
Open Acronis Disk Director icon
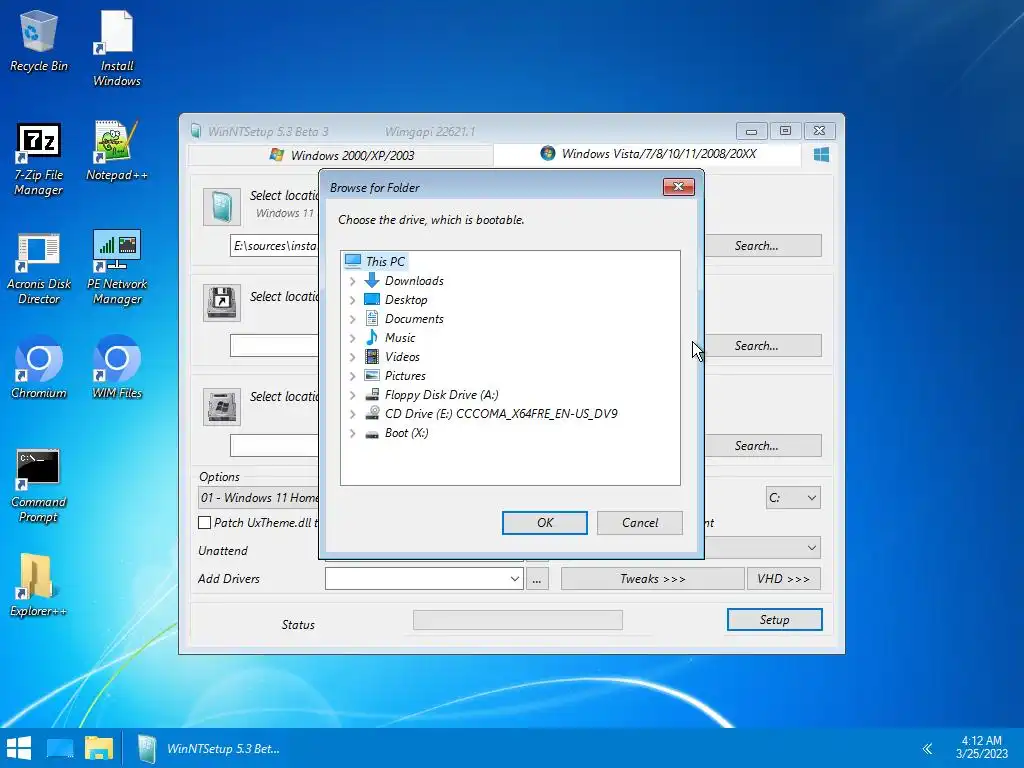coord(39,269)
